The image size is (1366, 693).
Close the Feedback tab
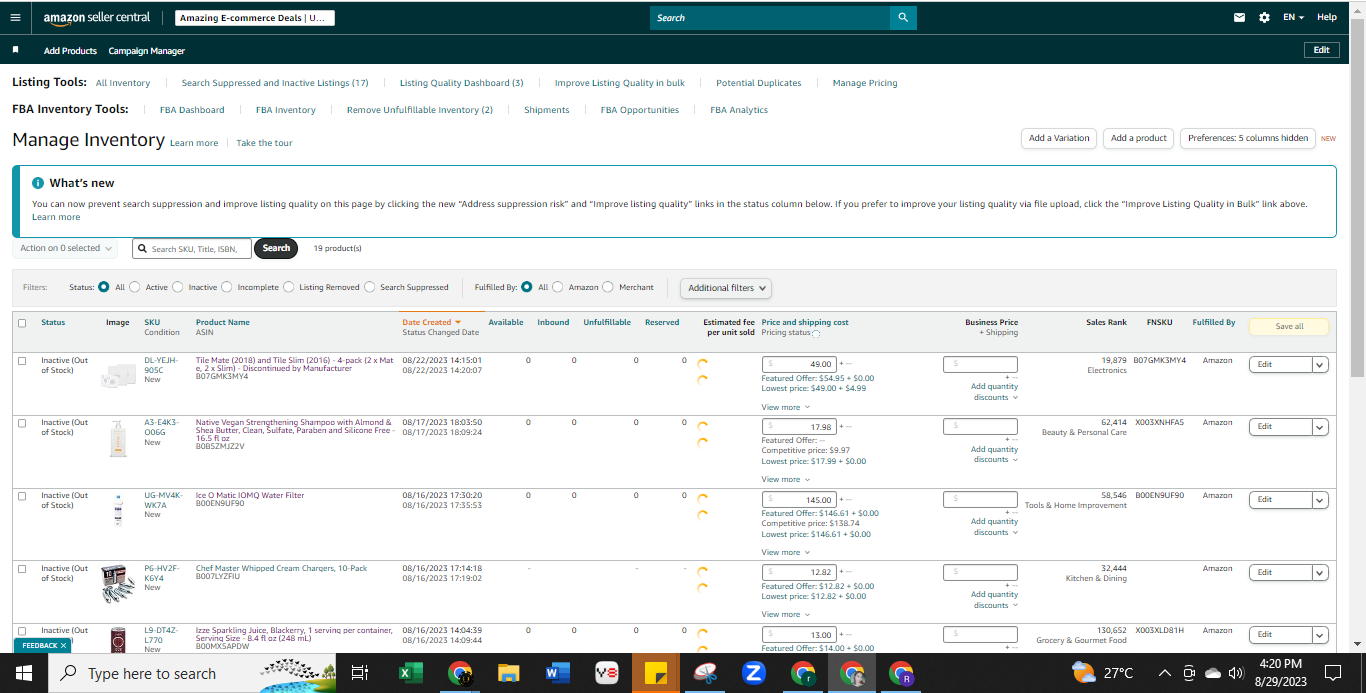(x=63, y=646)
